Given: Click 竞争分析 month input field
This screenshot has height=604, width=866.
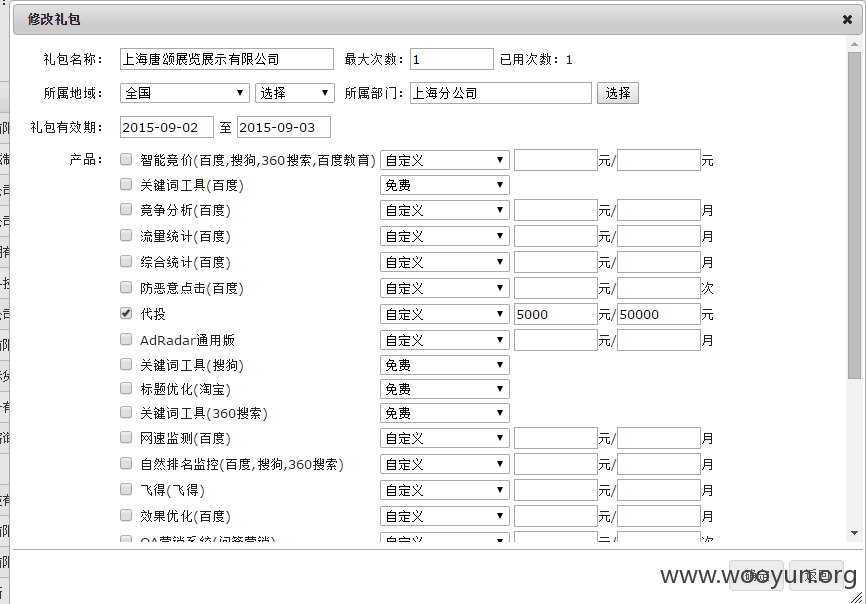Looking at the screenshot, I should 658,210.
